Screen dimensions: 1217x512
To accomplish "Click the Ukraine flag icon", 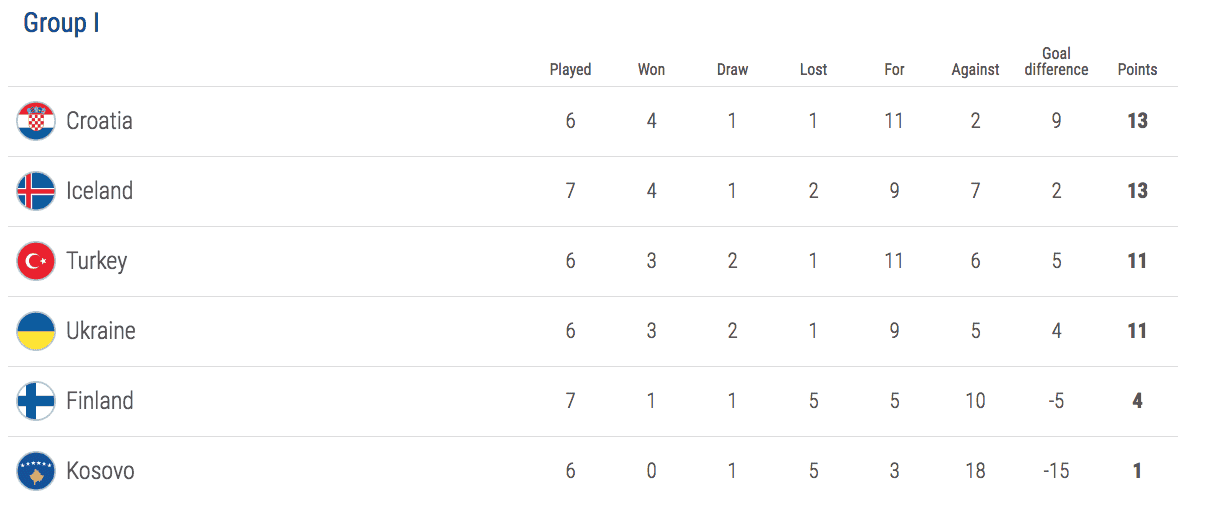I will [x=36, y=331].
